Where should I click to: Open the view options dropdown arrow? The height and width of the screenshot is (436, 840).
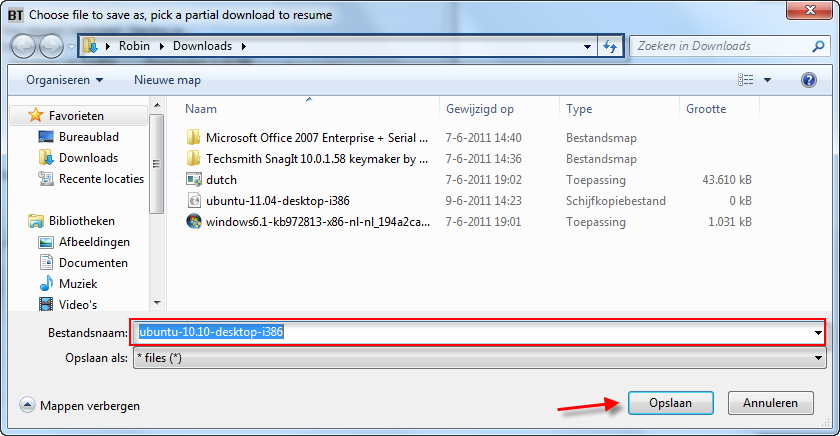[767, 80]
